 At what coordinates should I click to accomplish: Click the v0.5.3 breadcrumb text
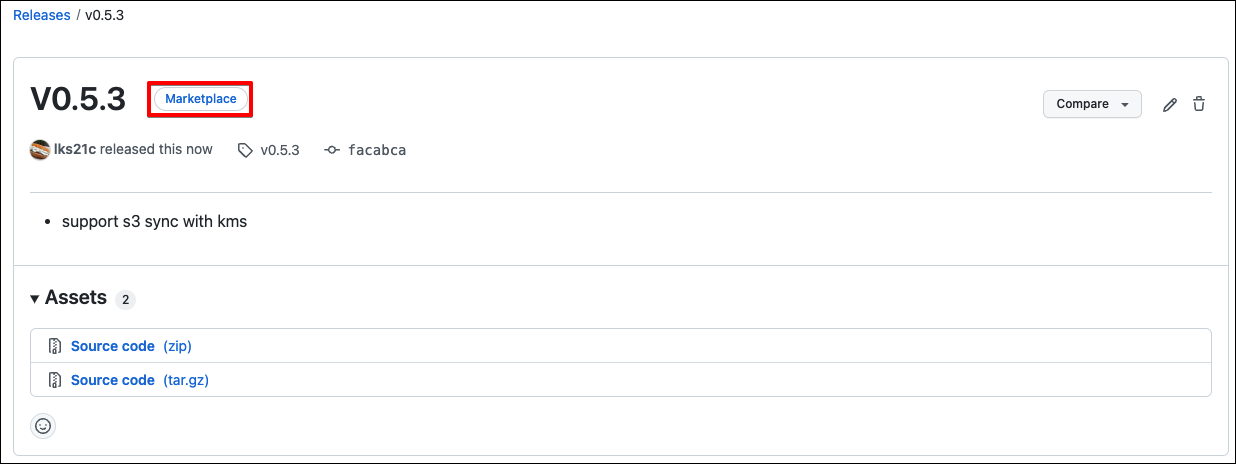tap(104, 16)
